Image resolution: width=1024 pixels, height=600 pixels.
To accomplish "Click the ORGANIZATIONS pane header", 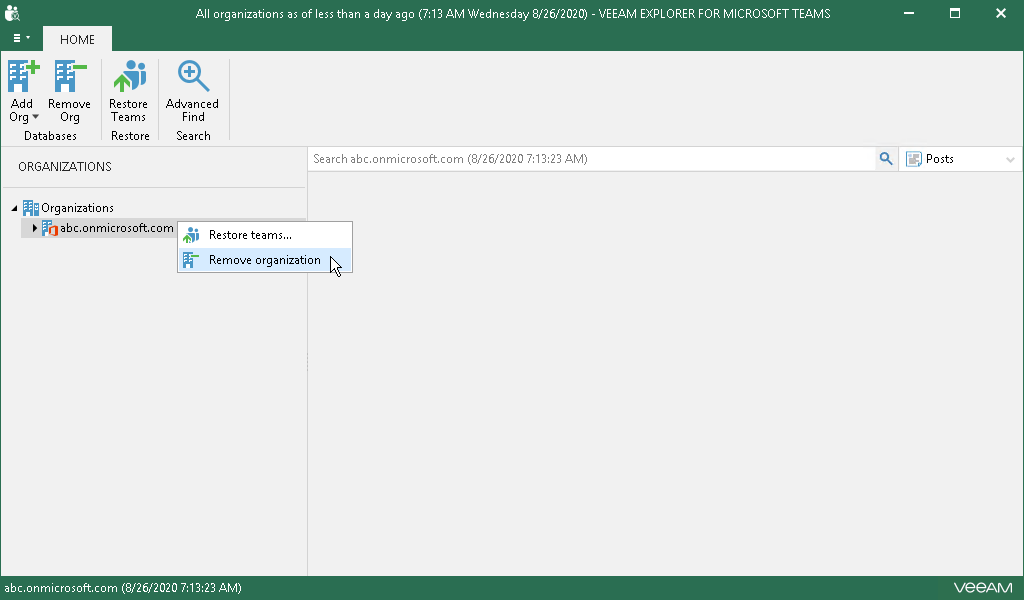I will point(65,166).
